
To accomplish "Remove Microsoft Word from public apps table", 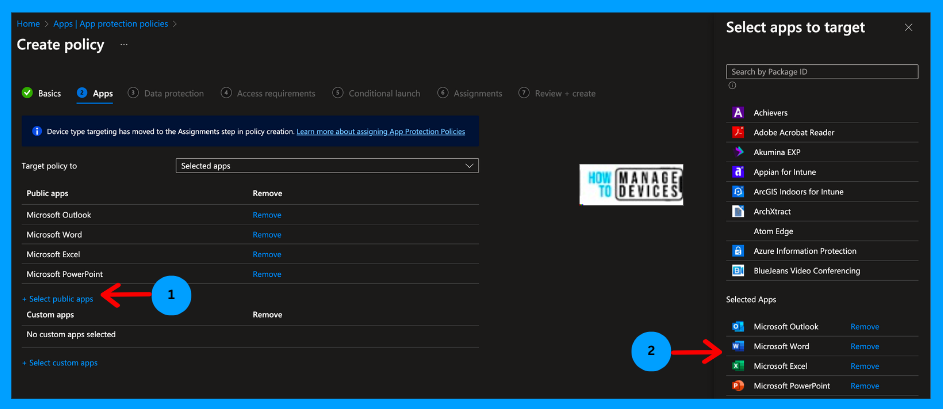I will click(267, 235).
